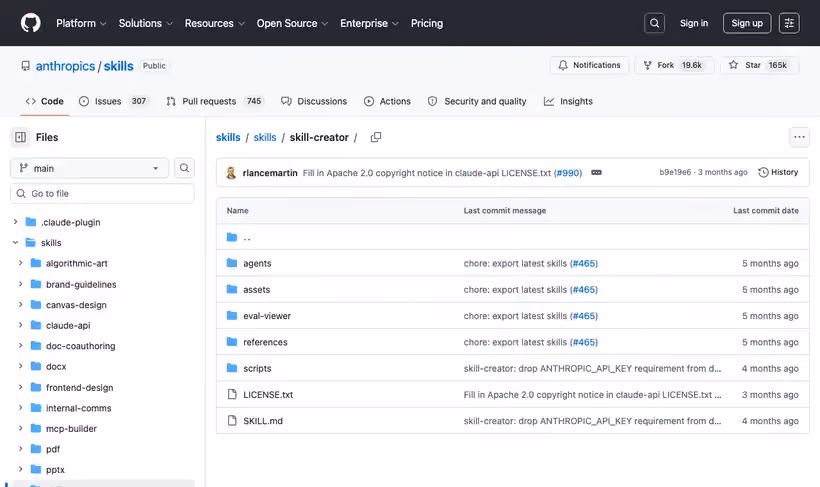This screenshot has width=820, height=487.
Task: Expand the brand-guidelines folder chevron
Action: tap(20, 284)
